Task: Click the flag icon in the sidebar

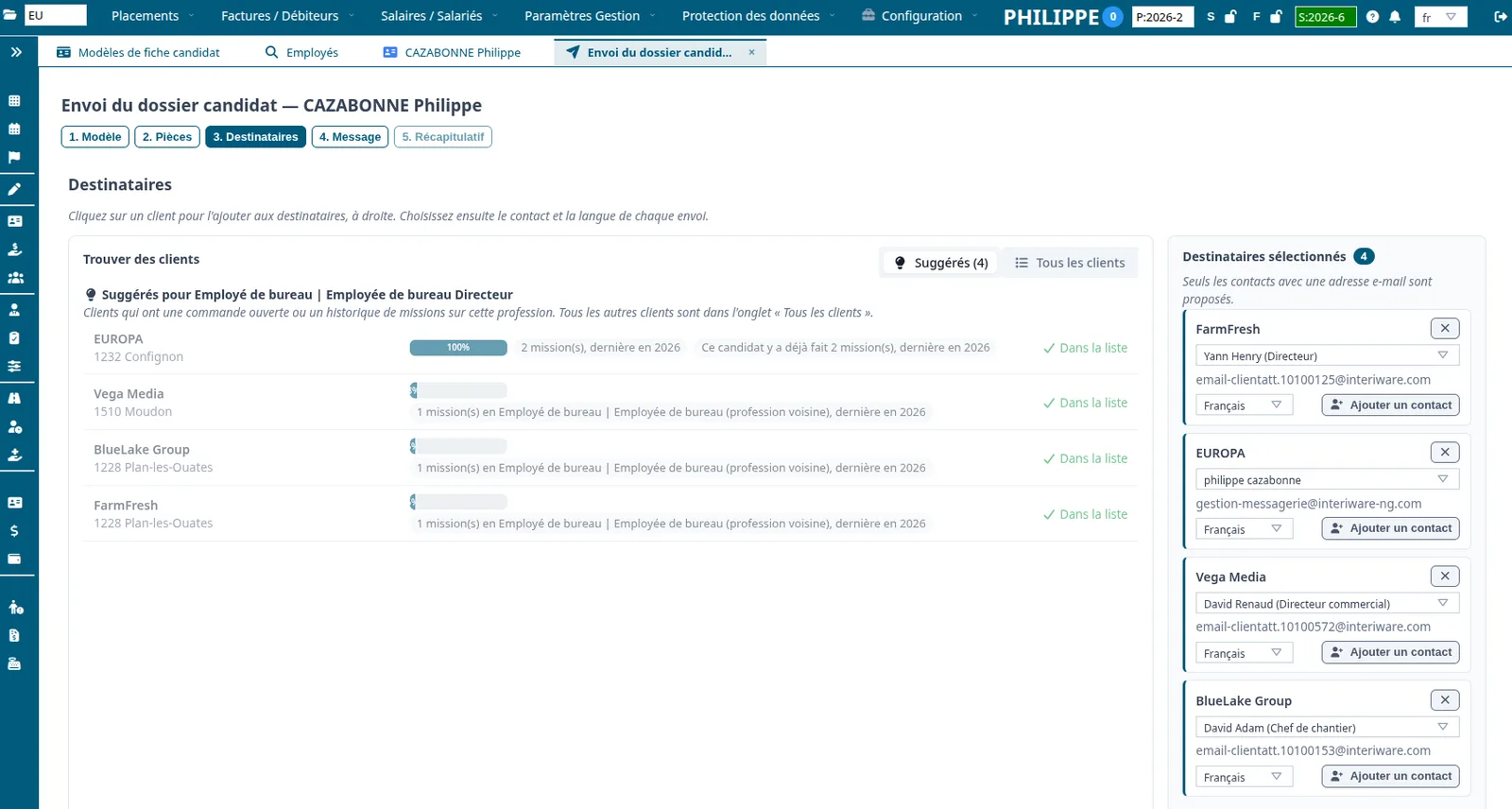Action: pos(14,157)
